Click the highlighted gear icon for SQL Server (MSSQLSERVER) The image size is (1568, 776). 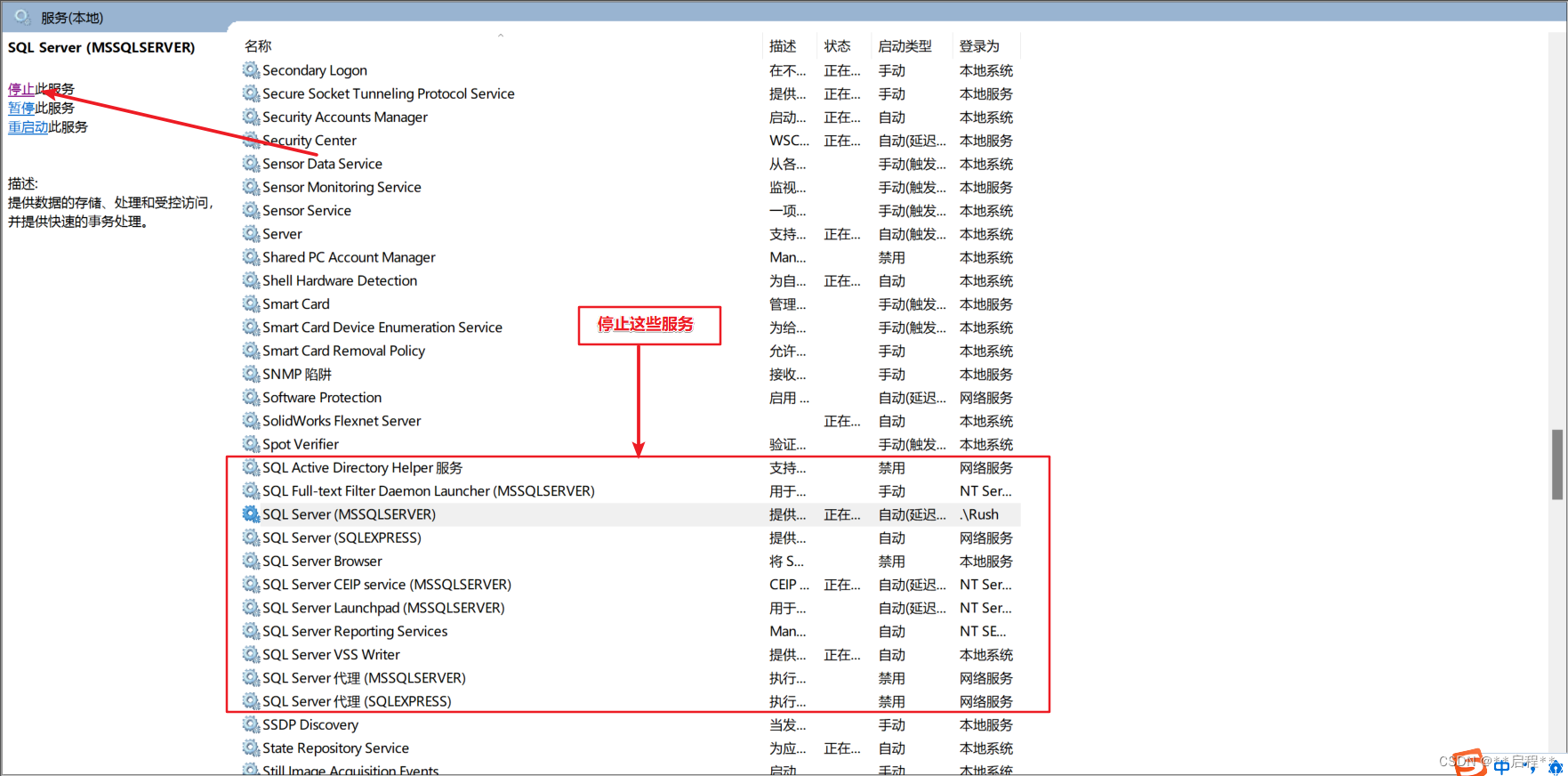pos(251,513)
